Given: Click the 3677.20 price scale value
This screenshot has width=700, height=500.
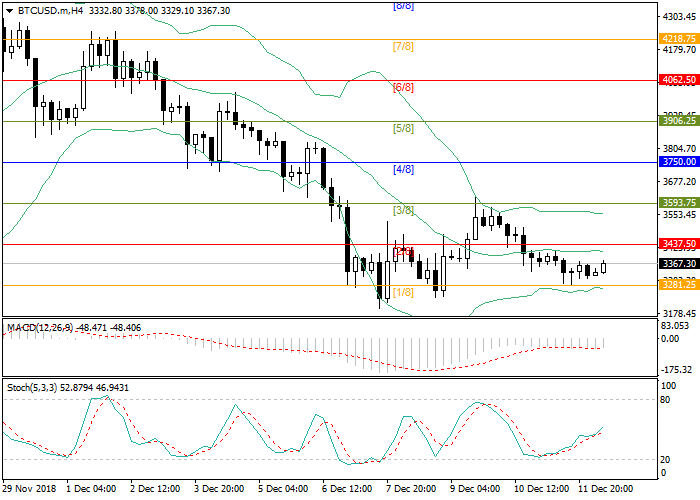Looking at the screenshot, I should coord(679,182).
